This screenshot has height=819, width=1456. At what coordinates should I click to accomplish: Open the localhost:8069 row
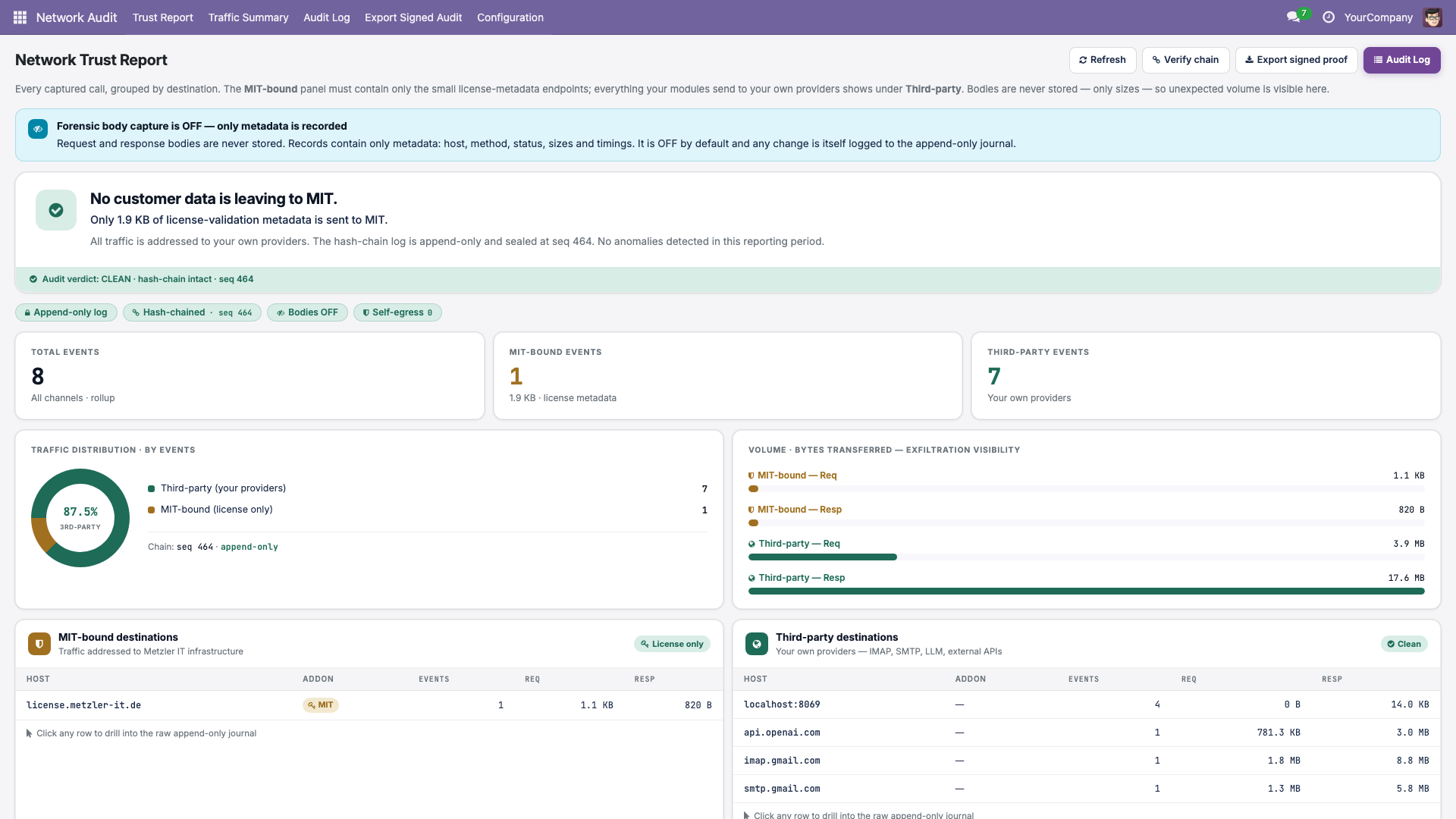click(1086, 704)
